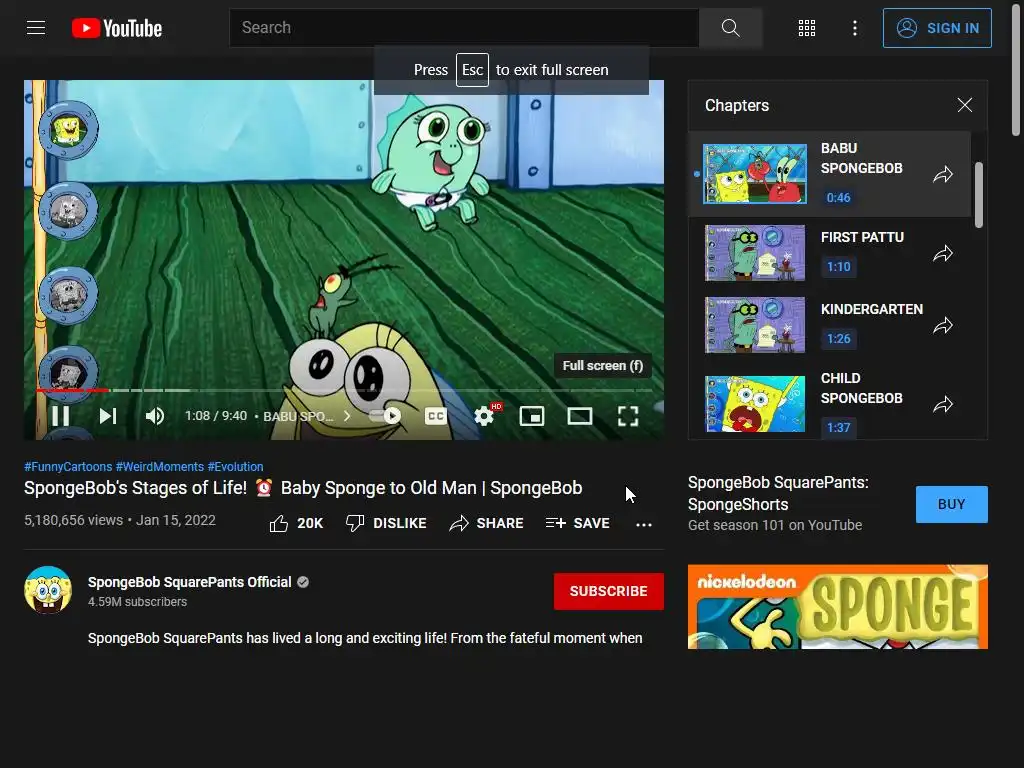Expand chapter title BABU SPO in player
This screenshot has width=1024, height=768.
(x=306, y=416)
